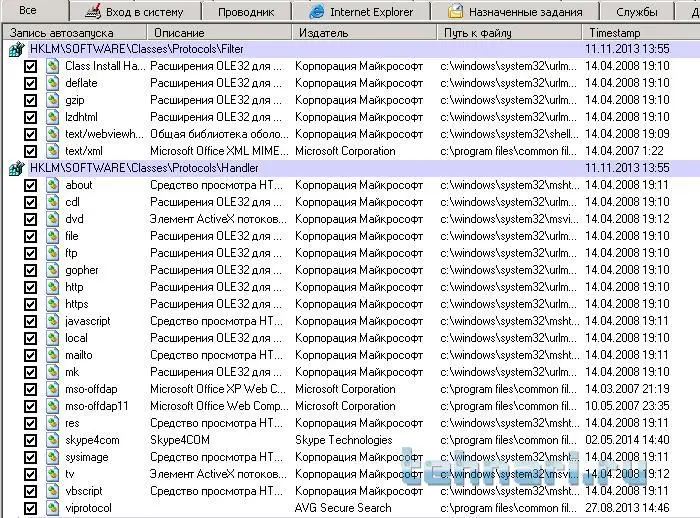Click Вход в систему tab icon

(93, 12)
